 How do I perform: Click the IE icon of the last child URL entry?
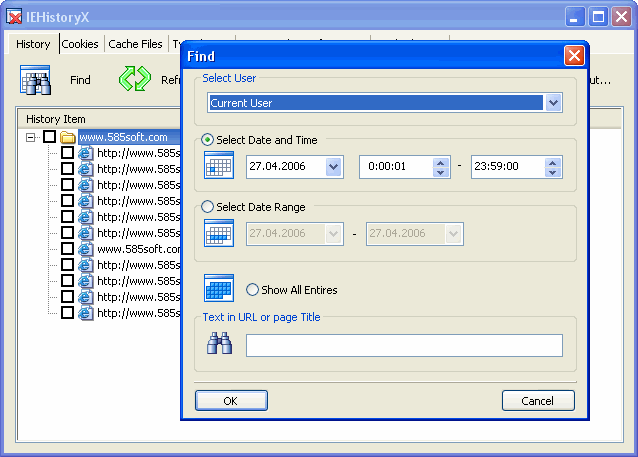click(x=85, y=313)
